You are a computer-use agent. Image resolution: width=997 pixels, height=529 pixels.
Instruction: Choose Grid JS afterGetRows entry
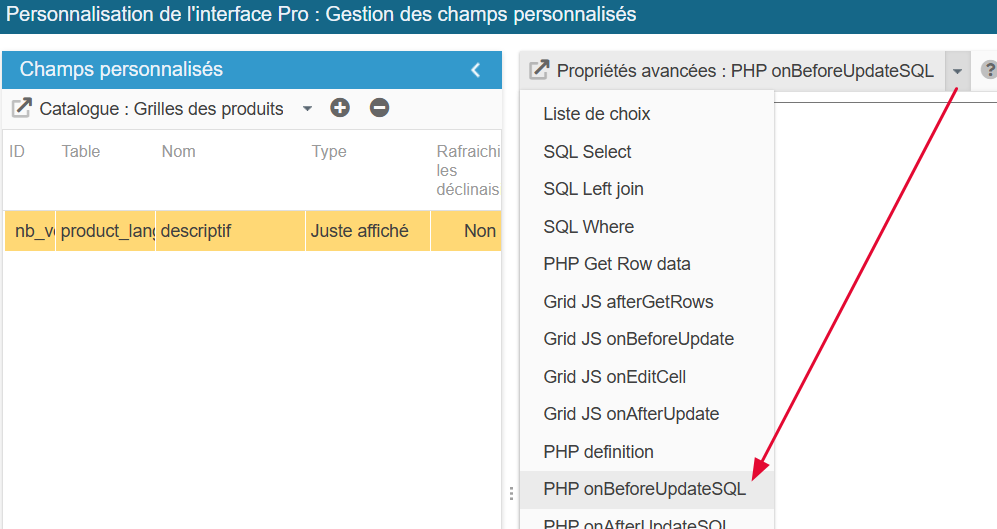pos(629,302)
